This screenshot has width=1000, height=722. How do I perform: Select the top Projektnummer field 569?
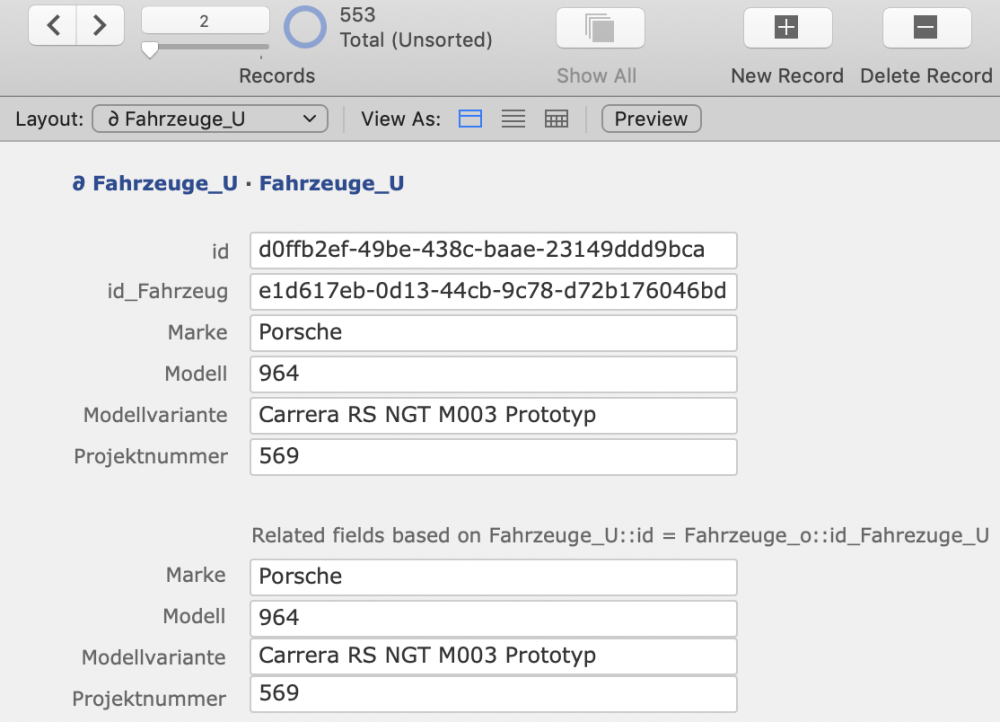493,457
